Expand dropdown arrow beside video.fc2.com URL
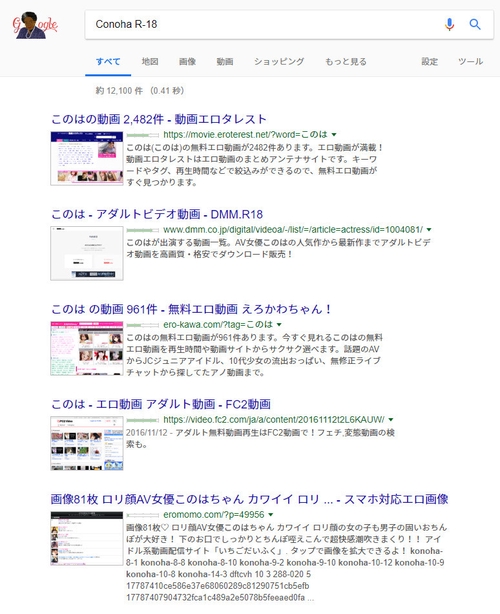The width and height of the screenshot is (500, 614). [391, 420]
